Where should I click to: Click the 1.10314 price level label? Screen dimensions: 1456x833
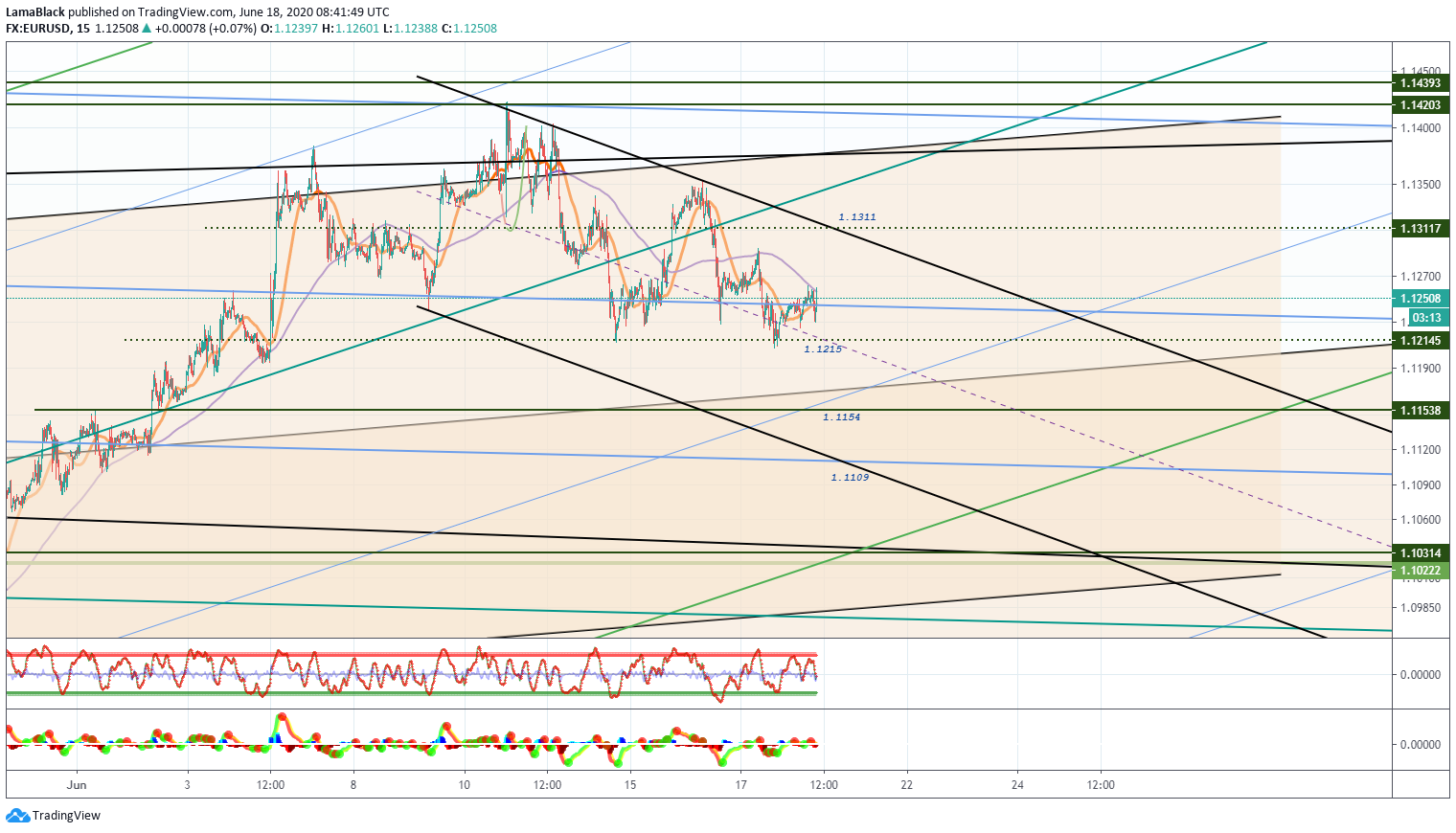click(1421, 553)
